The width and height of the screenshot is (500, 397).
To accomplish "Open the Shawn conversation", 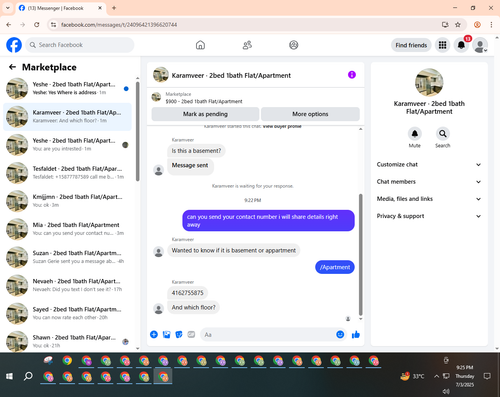I will [x=67, y=341].
